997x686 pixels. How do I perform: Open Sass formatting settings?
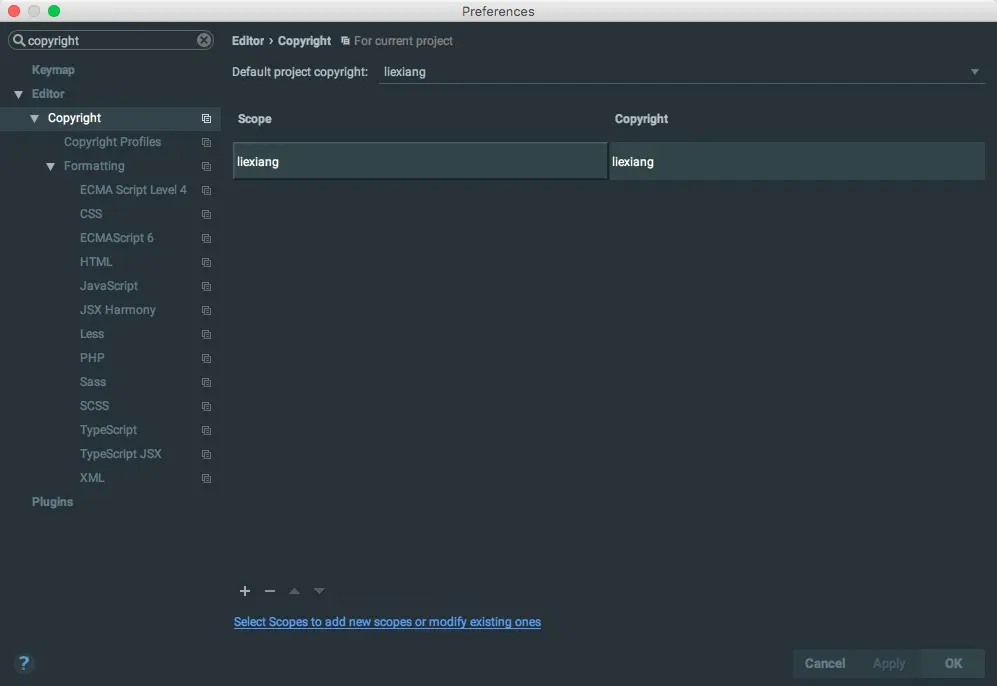tap(93, 382)
